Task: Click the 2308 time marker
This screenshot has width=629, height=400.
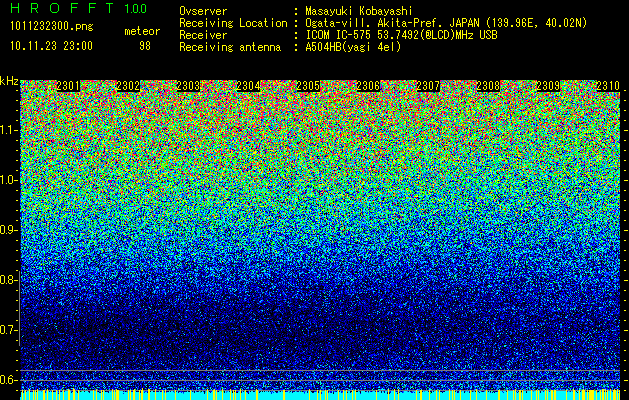Action: (488, 86)
